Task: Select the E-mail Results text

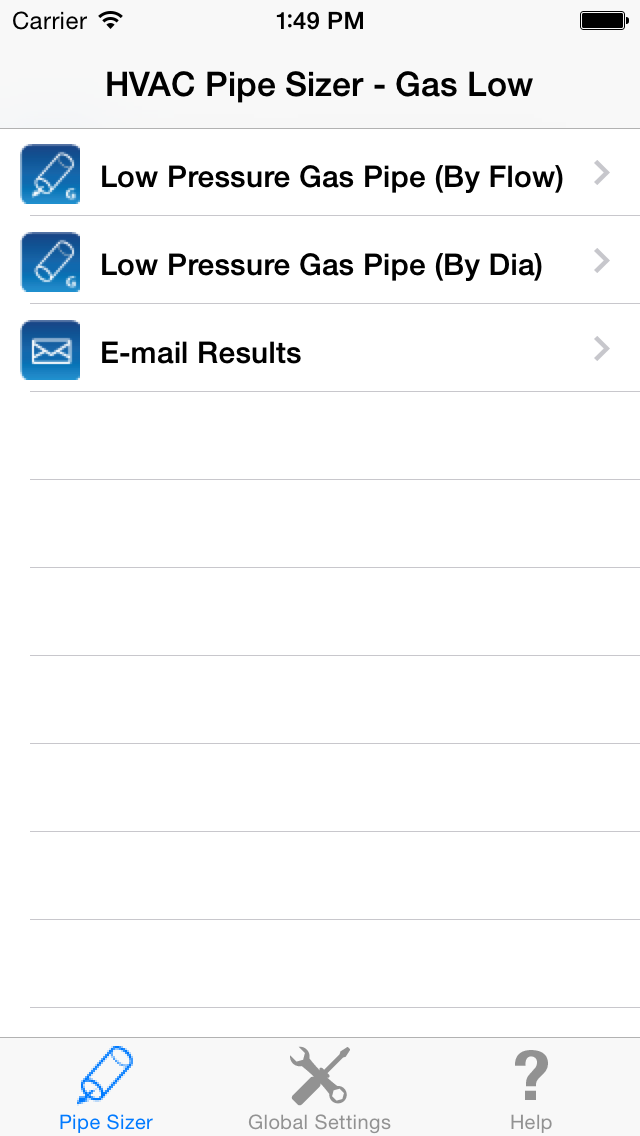Action: 201,353
